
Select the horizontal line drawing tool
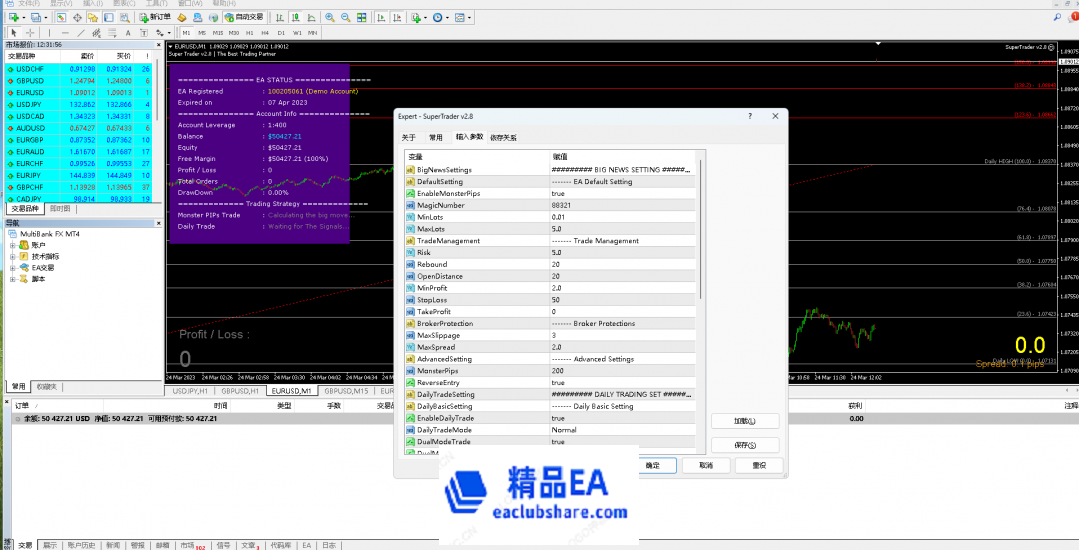pyautogui.click(x=65, y=32)
